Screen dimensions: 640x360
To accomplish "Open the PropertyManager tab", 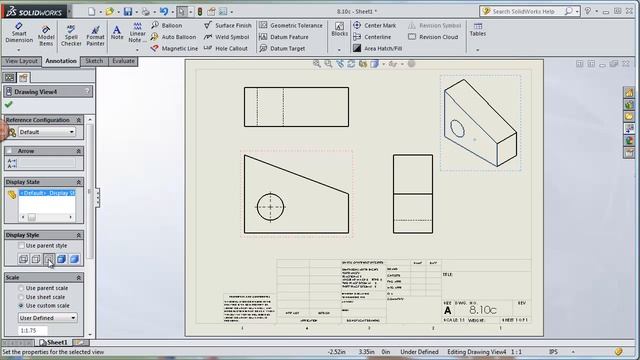I will (23, 78).
